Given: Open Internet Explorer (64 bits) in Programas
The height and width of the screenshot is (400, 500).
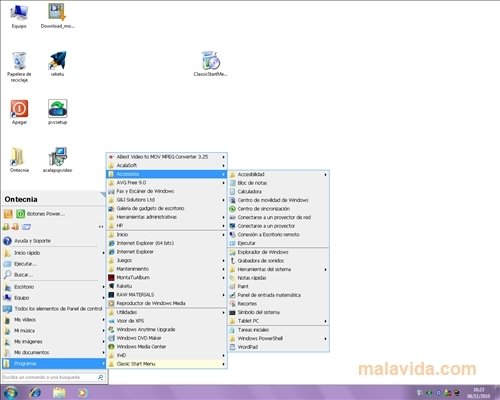Looking at the screenshot, I should point(167,243).
